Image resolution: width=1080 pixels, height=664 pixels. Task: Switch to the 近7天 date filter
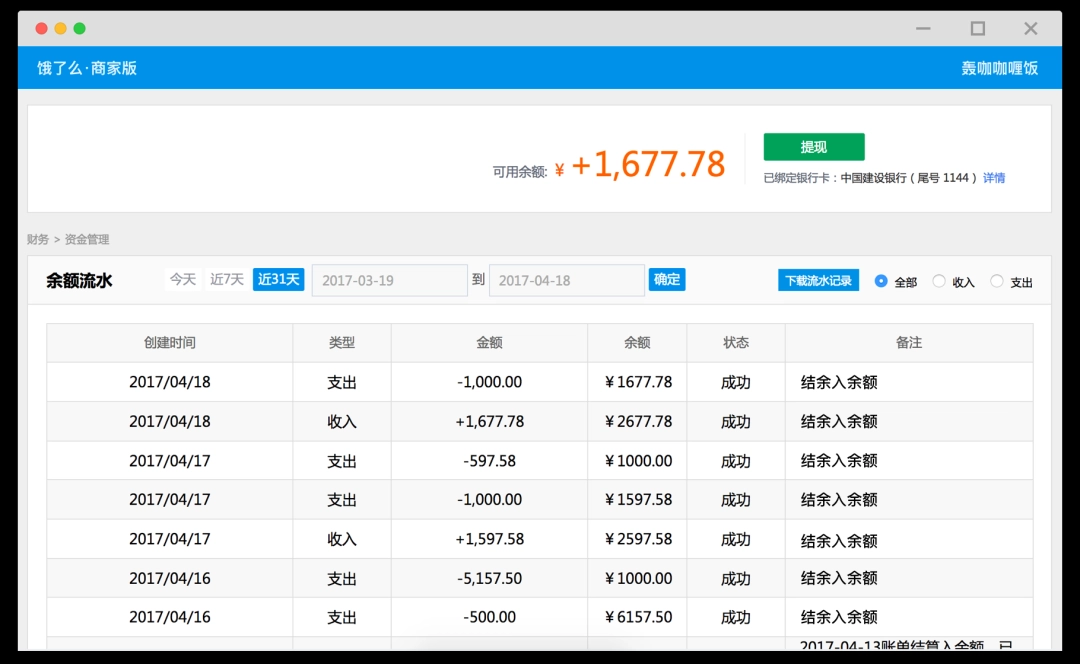(x=225, y=279)
